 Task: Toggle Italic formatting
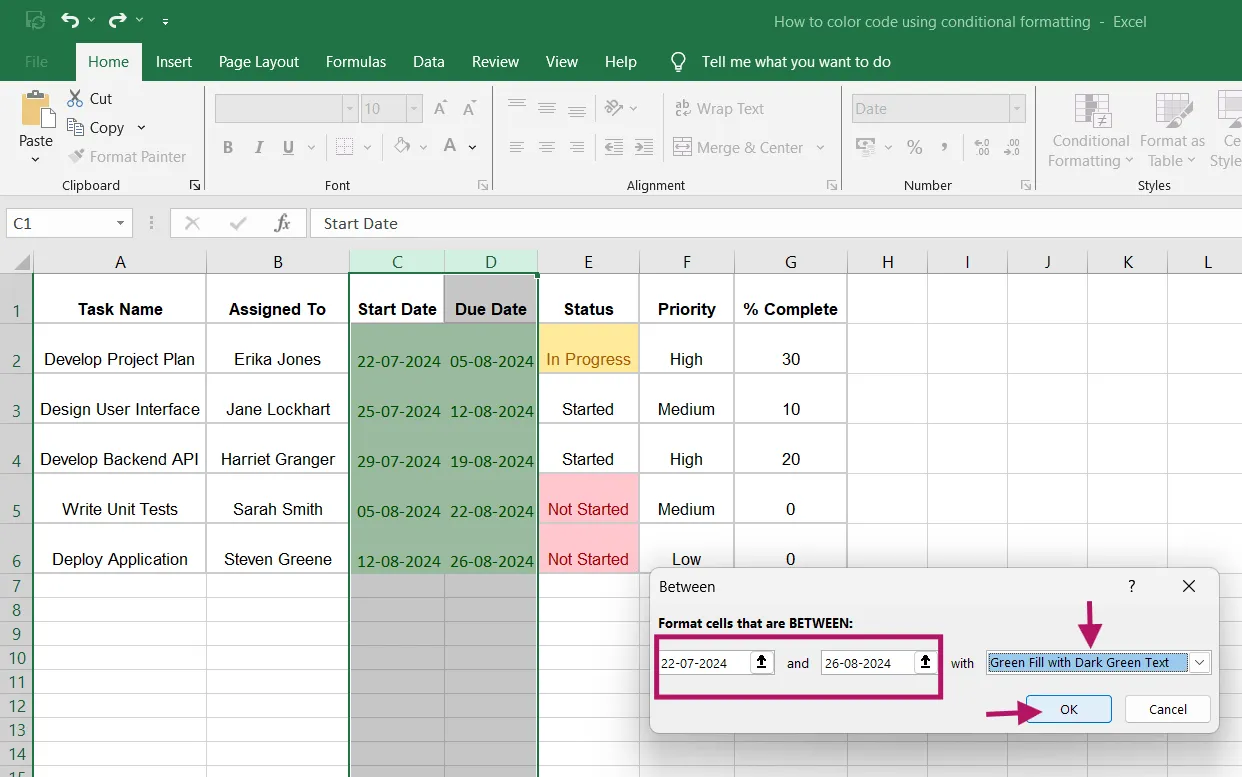259,147
